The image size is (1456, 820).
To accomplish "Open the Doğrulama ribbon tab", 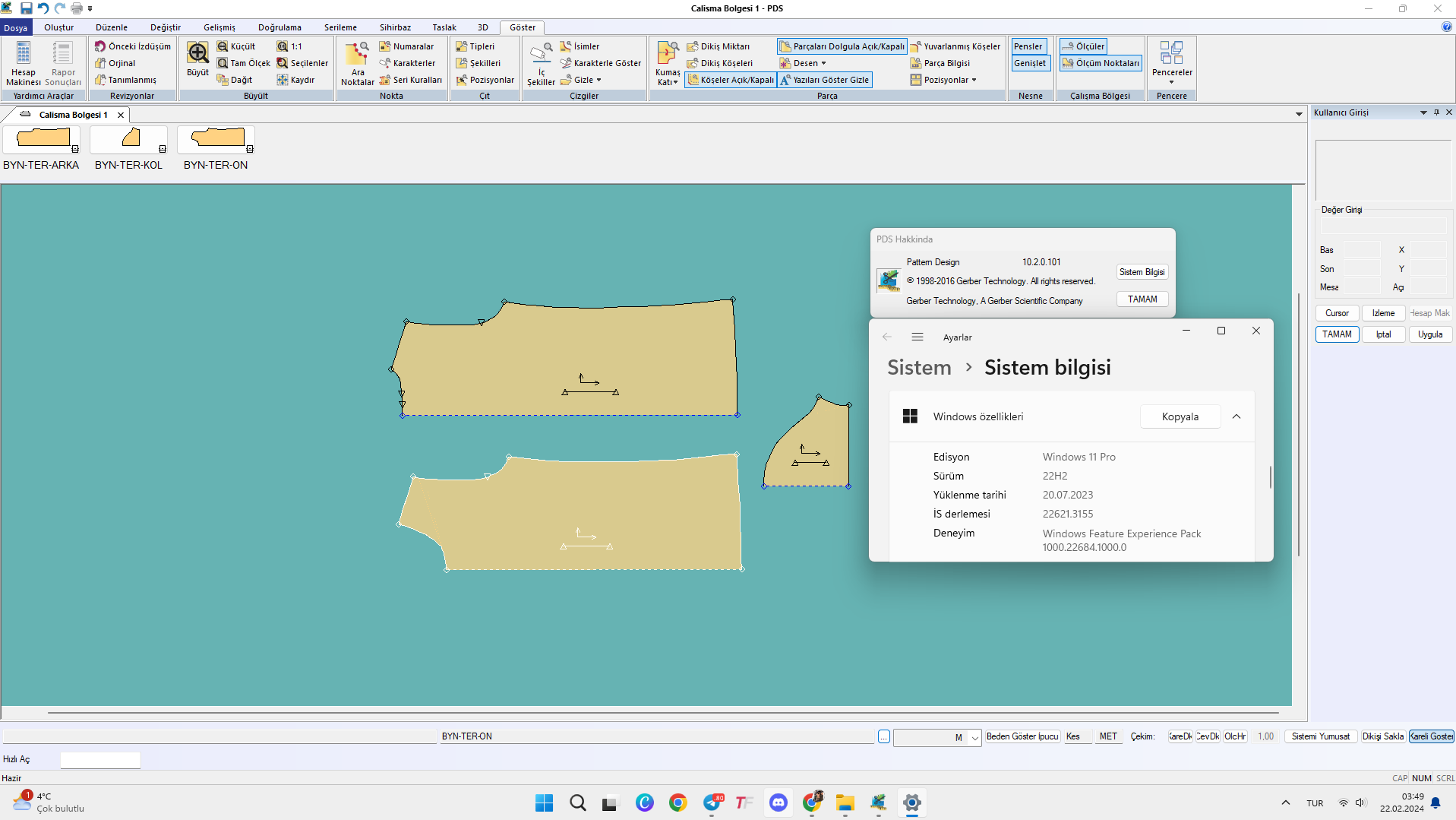I will click(280, 27).
